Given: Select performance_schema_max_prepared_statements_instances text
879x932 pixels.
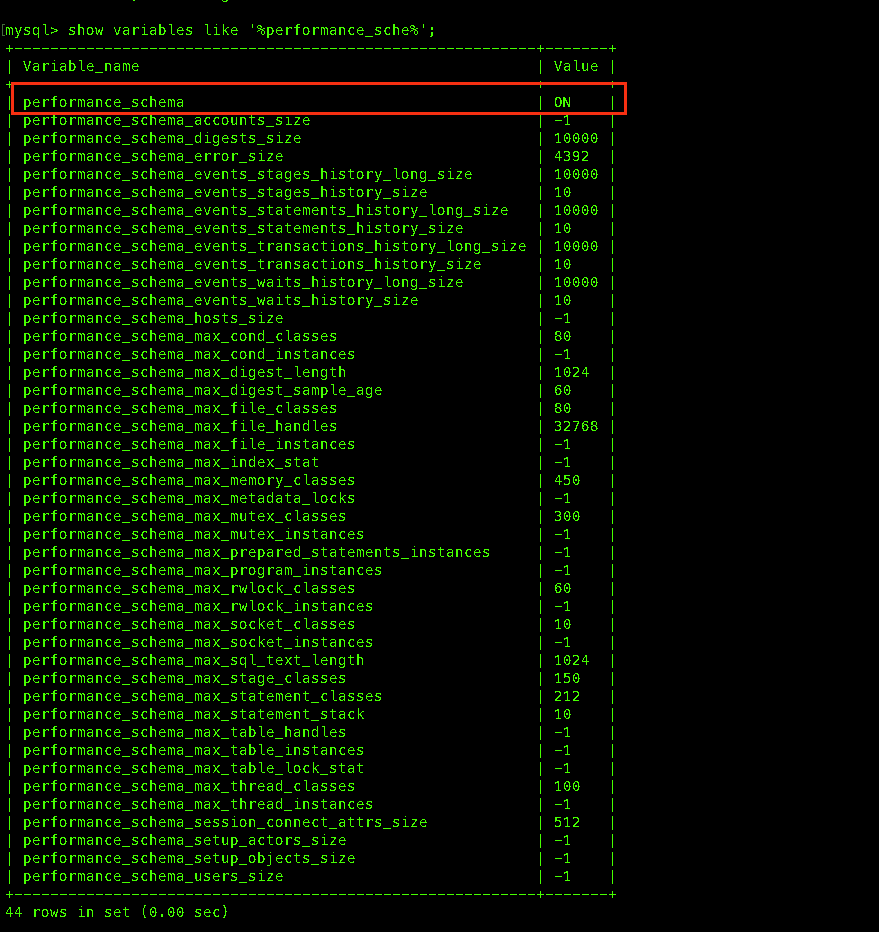Looking at the screenshot, I should tap(256, 552).
